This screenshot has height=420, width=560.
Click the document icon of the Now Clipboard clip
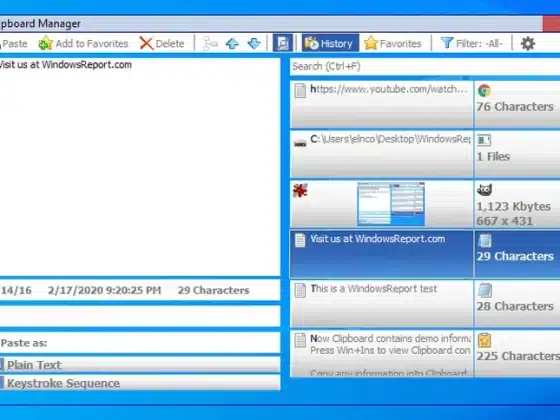coord(300,340)
